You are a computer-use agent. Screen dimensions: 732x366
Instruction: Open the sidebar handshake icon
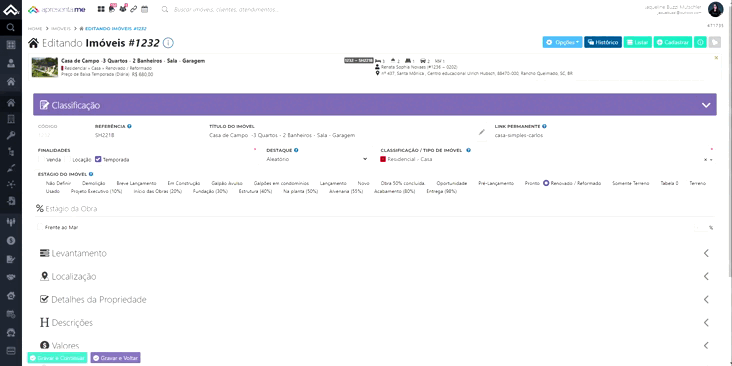11,277
